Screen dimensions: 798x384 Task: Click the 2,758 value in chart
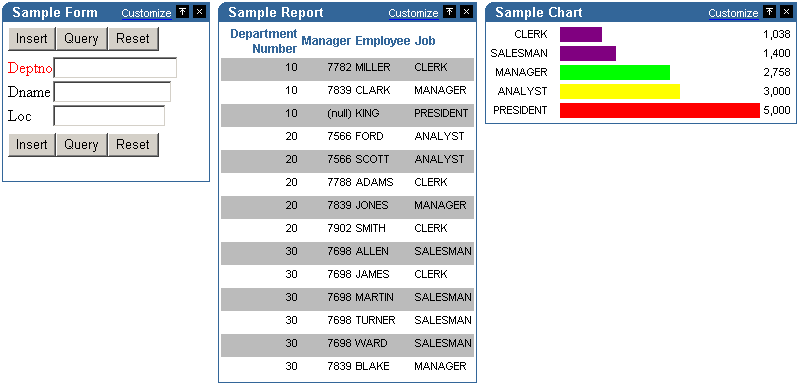(x=777, y=73)
